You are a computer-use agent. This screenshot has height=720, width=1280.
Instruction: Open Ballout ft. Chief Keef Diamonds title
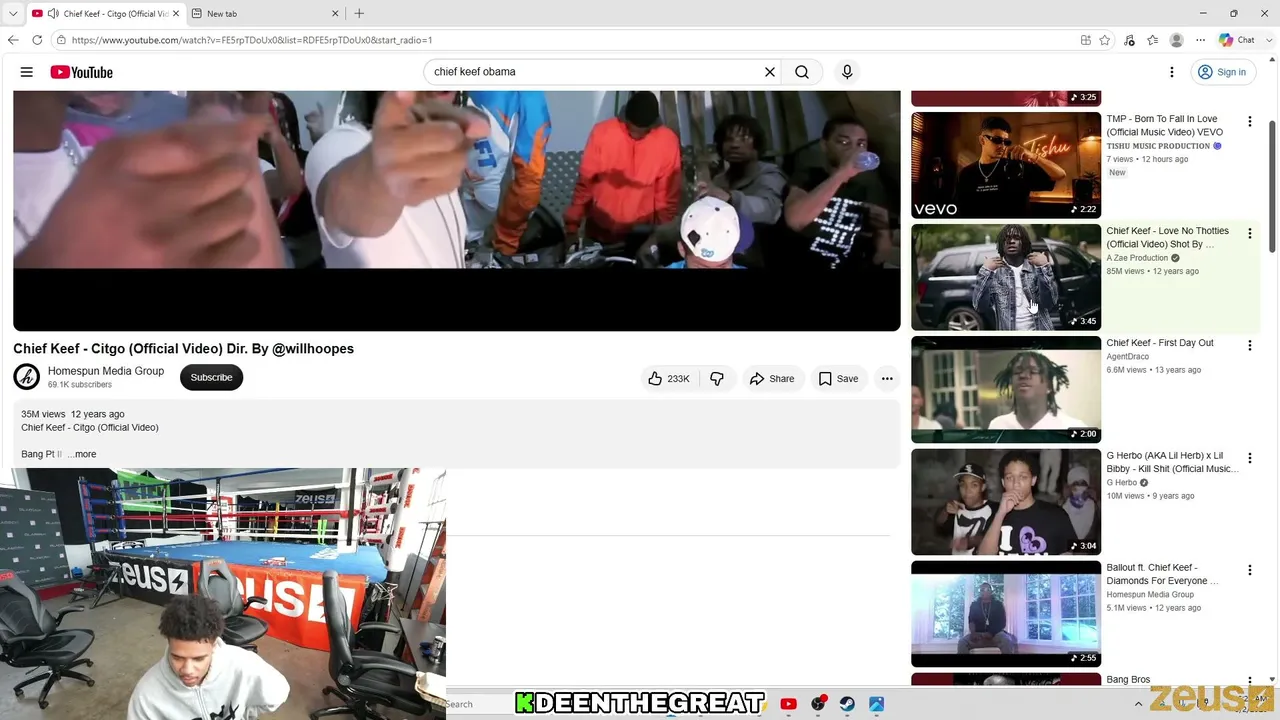coord(1163,574)
